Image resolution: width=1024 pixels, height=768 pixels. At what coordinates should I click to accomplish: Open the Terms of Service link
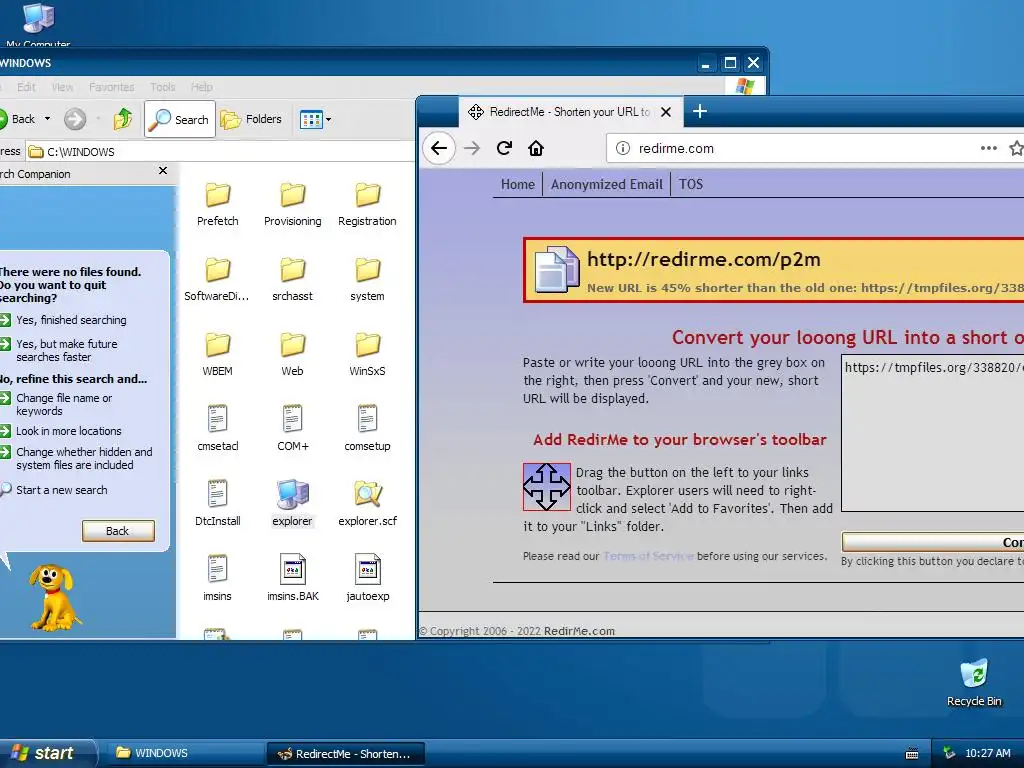pos(648,556)
